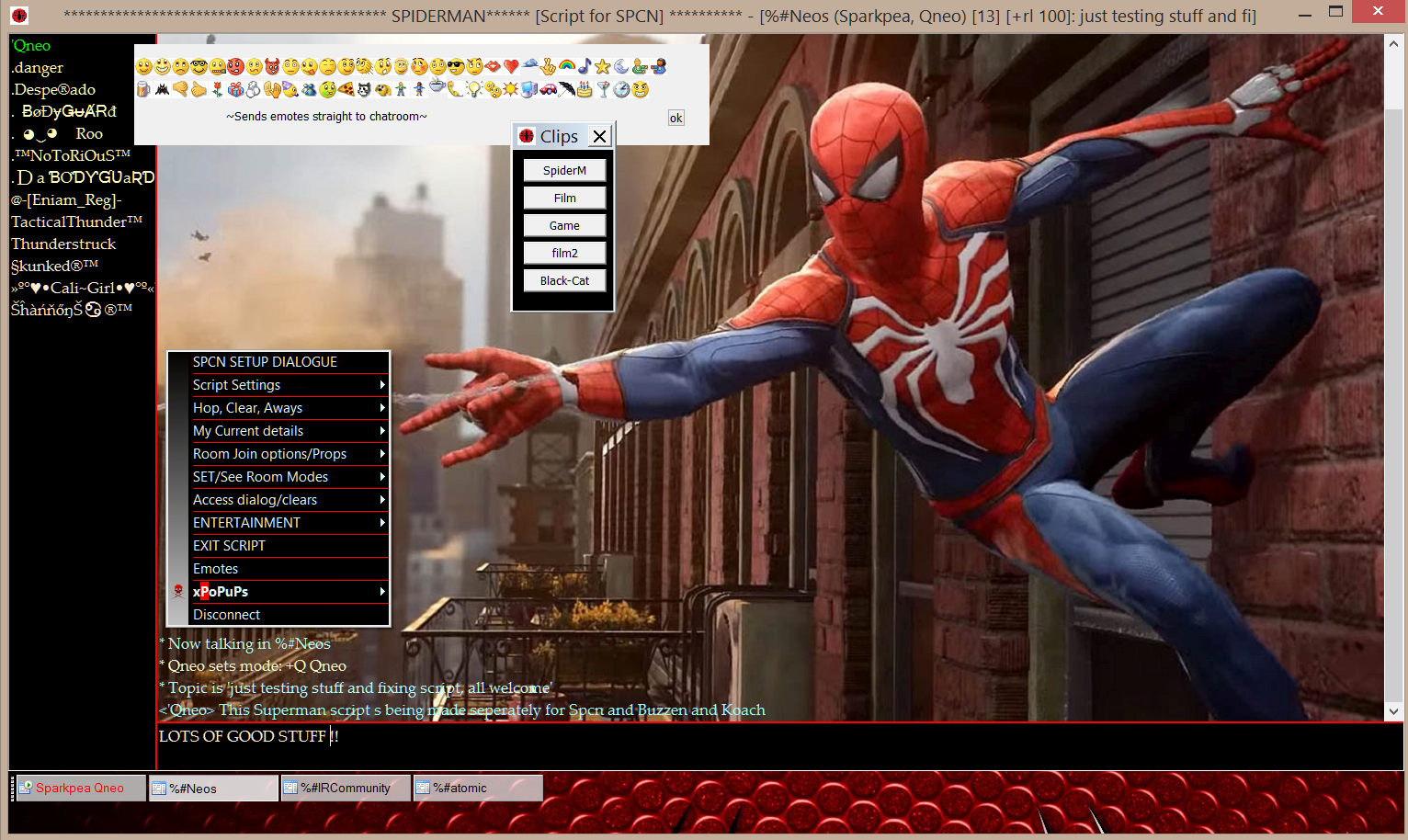Send the music note emote
Image resolution: width=1408 pixels, height=840 pixels.
point(585,66)
